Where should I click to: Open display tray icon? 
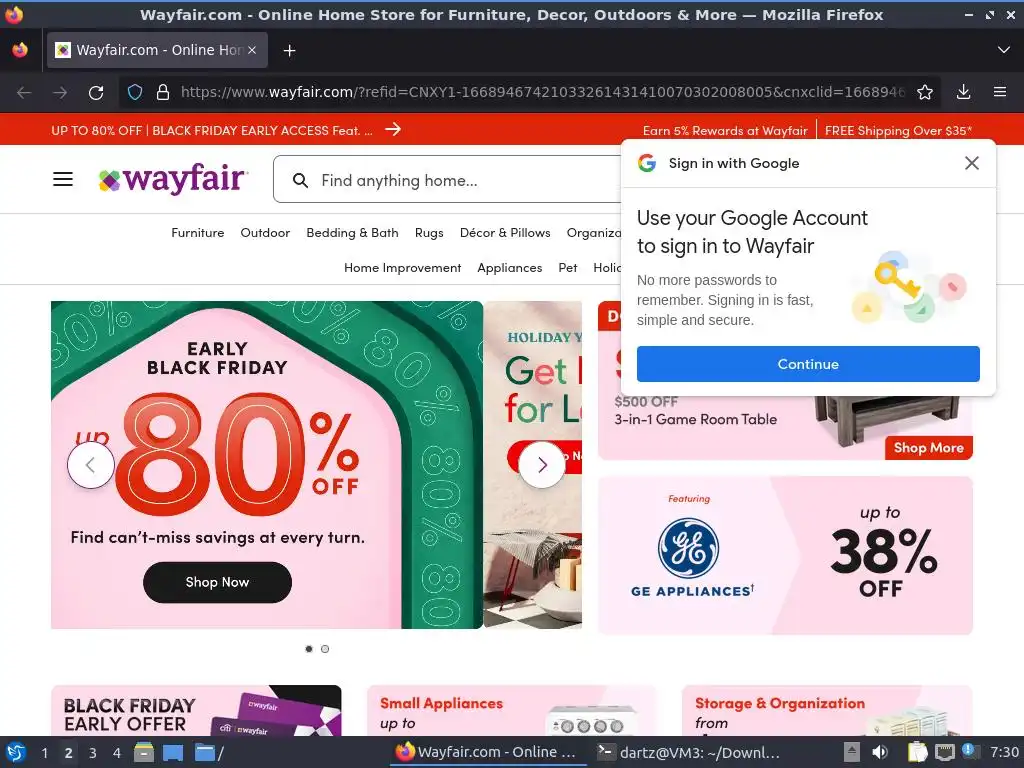point(944,752)
